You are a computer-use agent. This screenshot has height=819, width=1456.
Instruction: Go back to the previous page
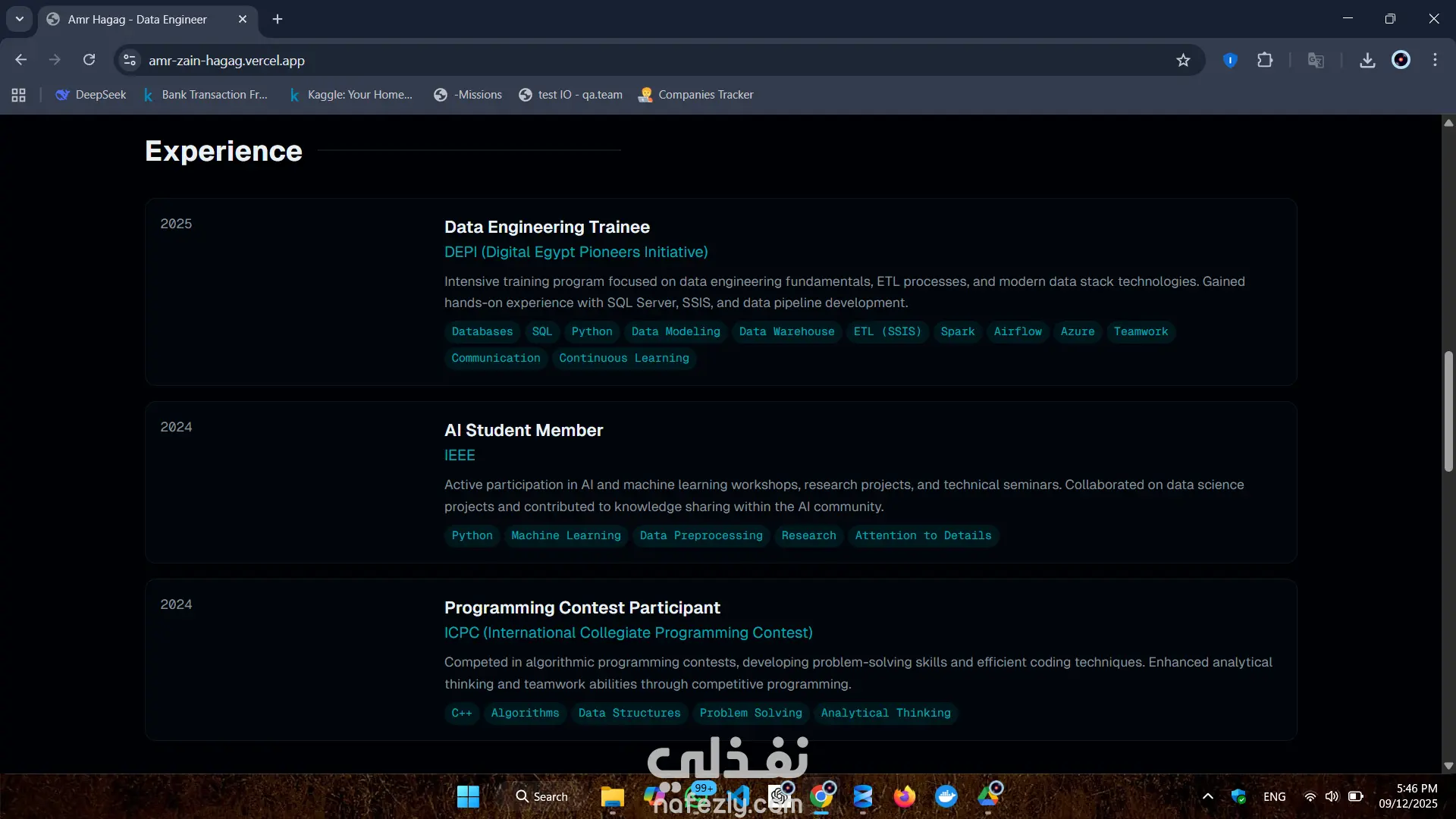(21, 60)
